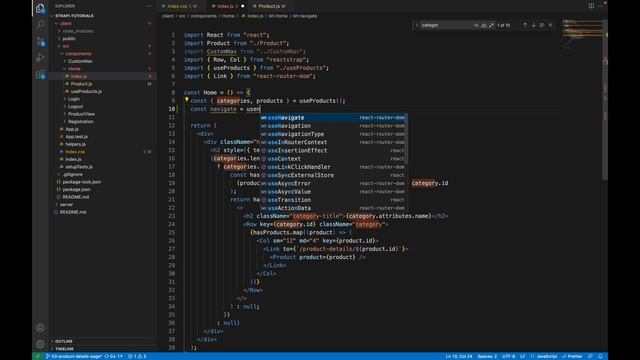Select useContext suggestion in autocomplete list
This screenshot has height=360, width=640.
pyautogui.click(x=333, y=159)
